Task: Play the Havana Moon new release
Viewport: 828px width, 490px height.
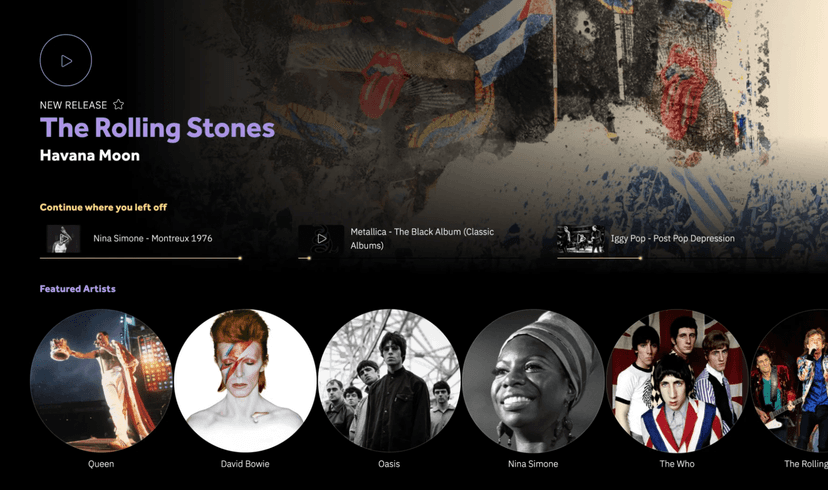Action: 66,60
